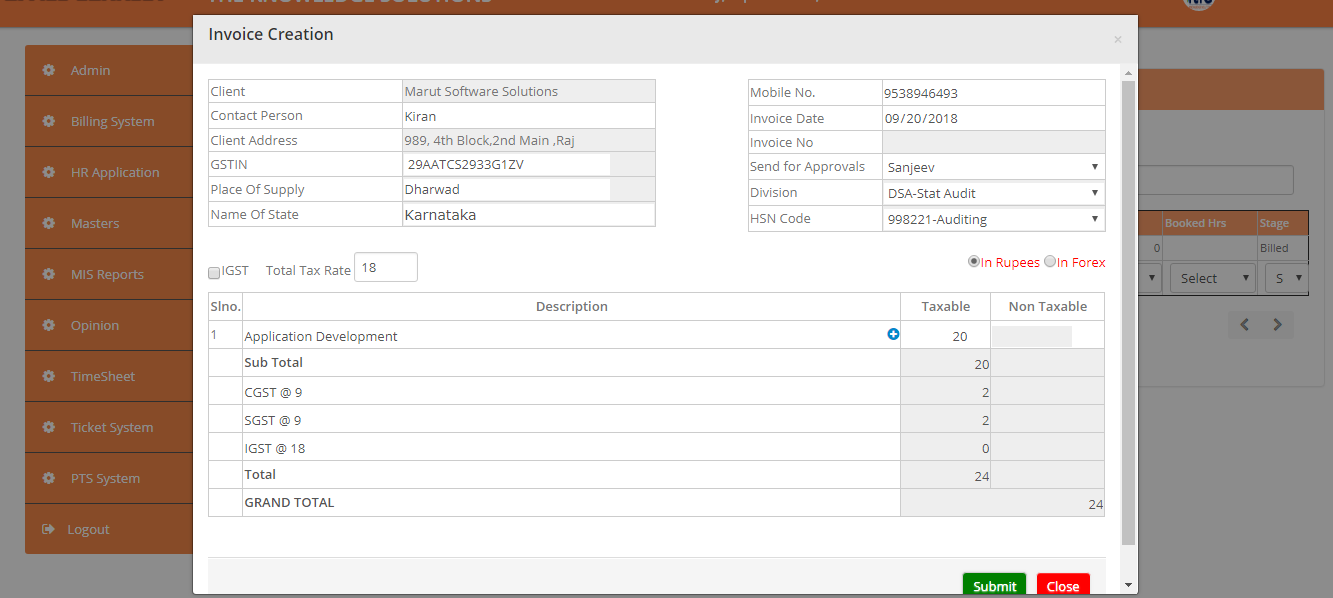Click the gear icon next to Admin
1333x598 pixels.
48,70
